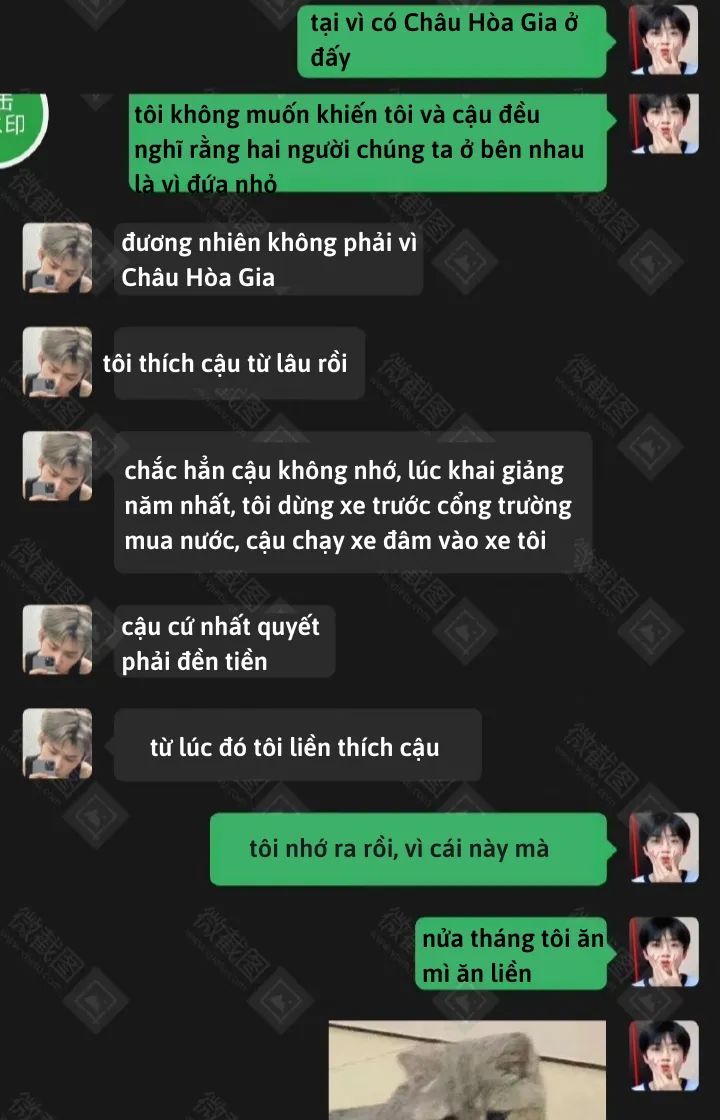The width and height of the screenshot is (720, 1120).
Task: Select the 'tôi thích cậu từ lâu rồi' bubble
Action: coord(239,363)
